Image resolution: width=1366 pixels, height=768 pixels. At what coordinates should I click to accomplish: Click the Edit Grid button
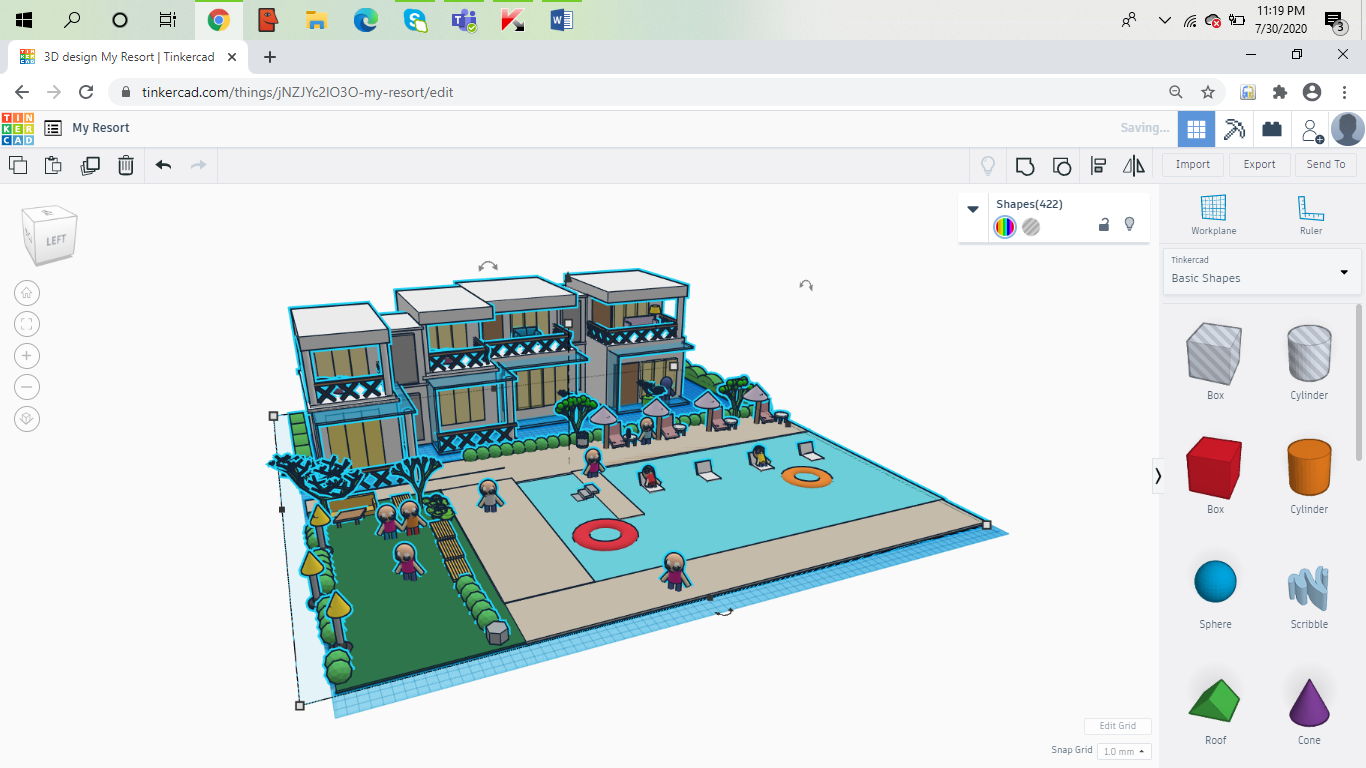click(x=1118, y=726)
